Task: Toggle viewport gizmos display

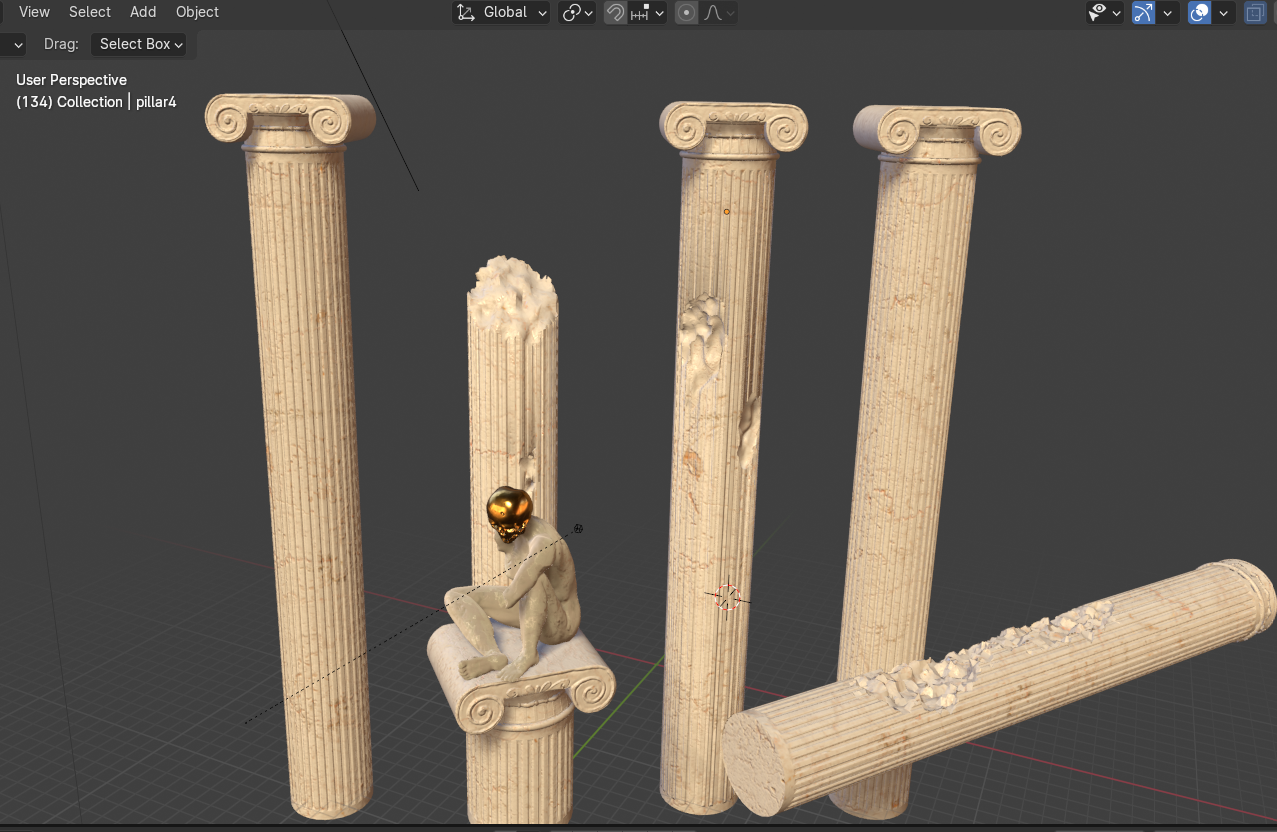Action: pyautogui.click(x=1143, y=13)
